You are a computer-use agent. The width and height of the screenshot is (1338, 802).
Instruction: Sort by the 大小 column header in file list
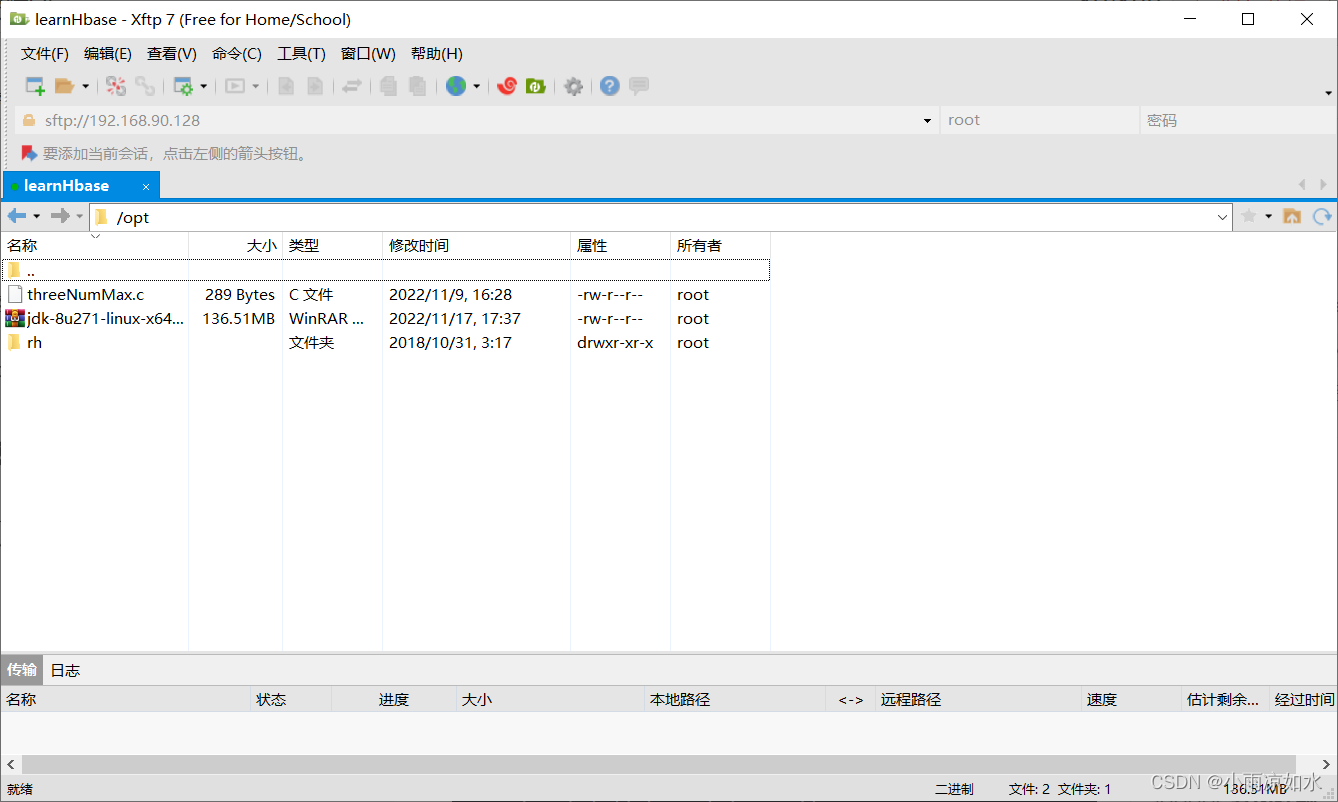pyautogui.click(x=236, y=245)
